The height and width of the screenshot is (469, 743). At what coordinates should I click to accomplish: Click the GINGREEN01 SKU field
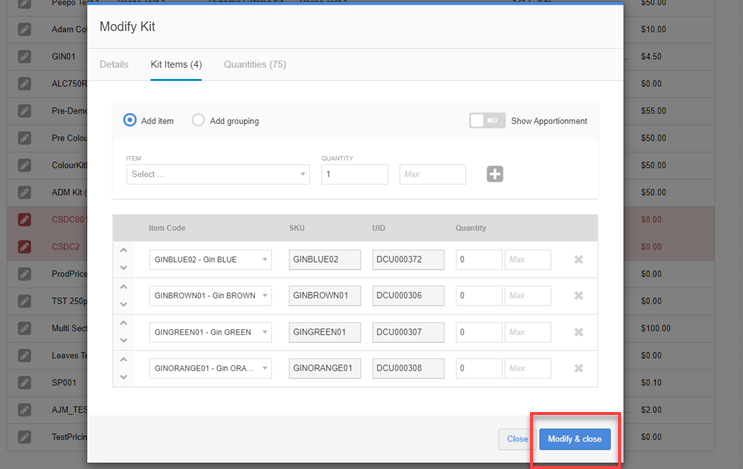click(x=325, y=332)
